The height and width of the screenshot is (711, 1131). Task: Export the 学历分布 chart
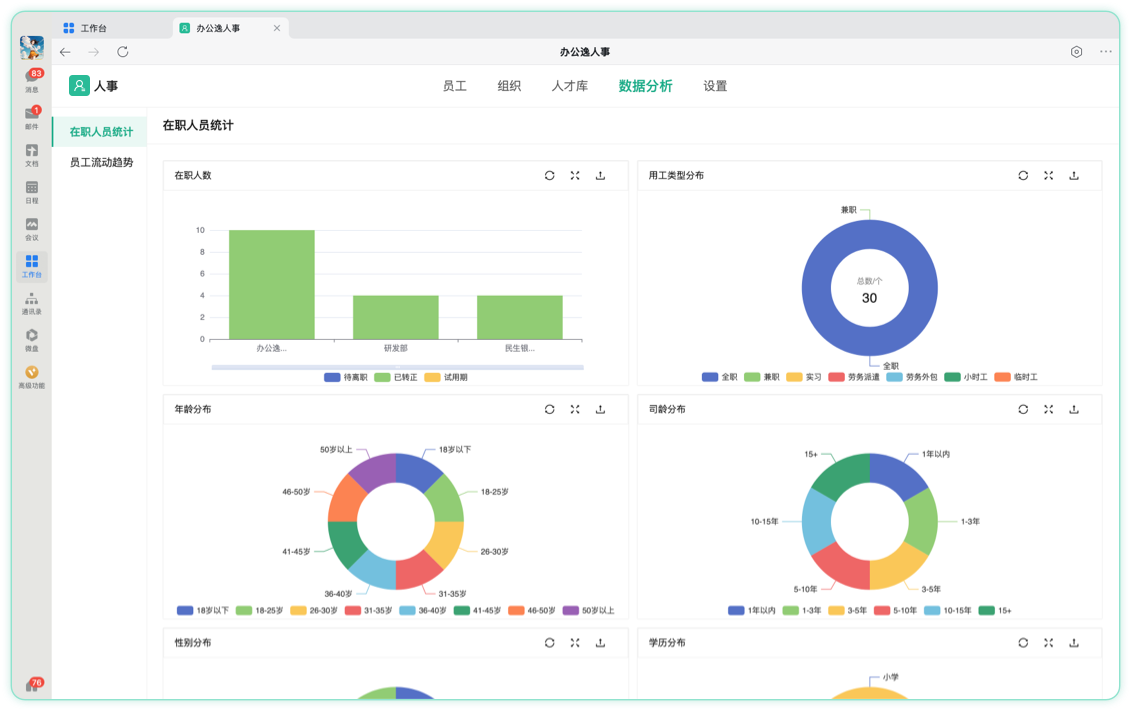[x=1074, y=642]
